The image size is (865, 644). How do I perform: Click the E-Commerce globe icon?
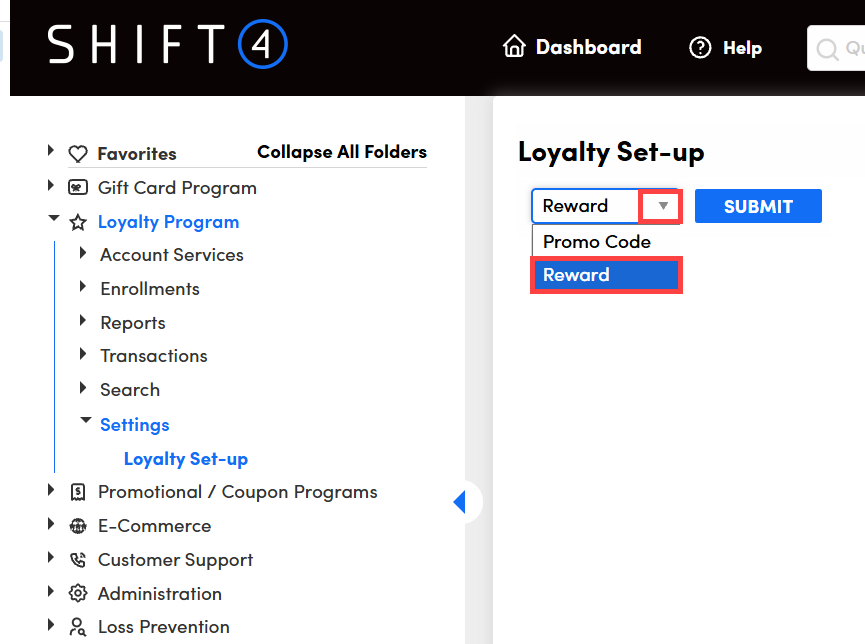click(78, 526)
